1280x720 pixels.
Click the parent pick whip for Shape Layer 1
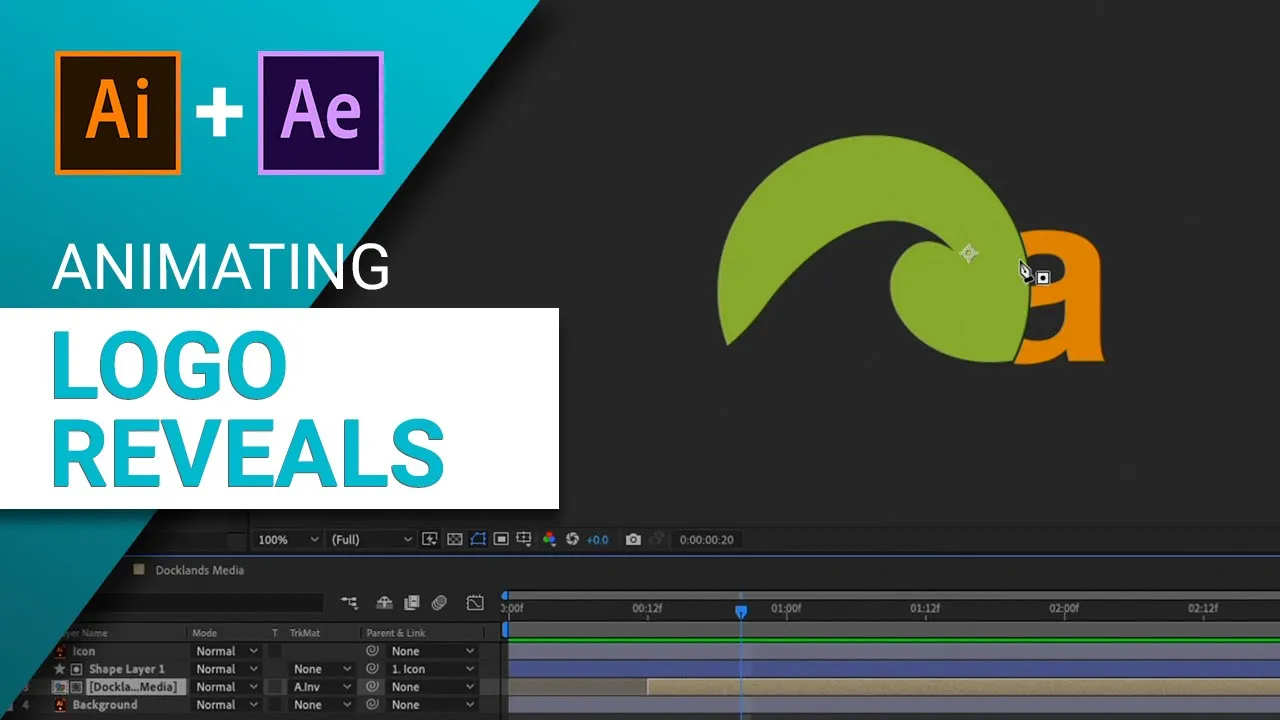[372, 669]
